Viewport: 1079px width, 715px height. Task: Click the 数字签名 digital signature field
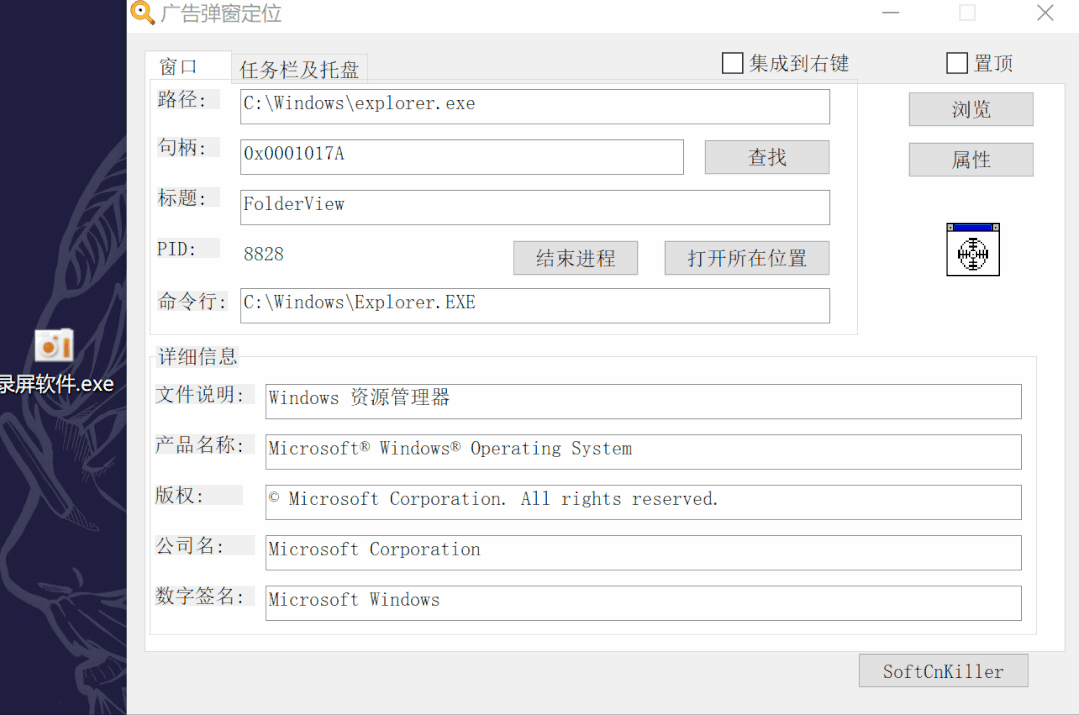tap(643, 604)
